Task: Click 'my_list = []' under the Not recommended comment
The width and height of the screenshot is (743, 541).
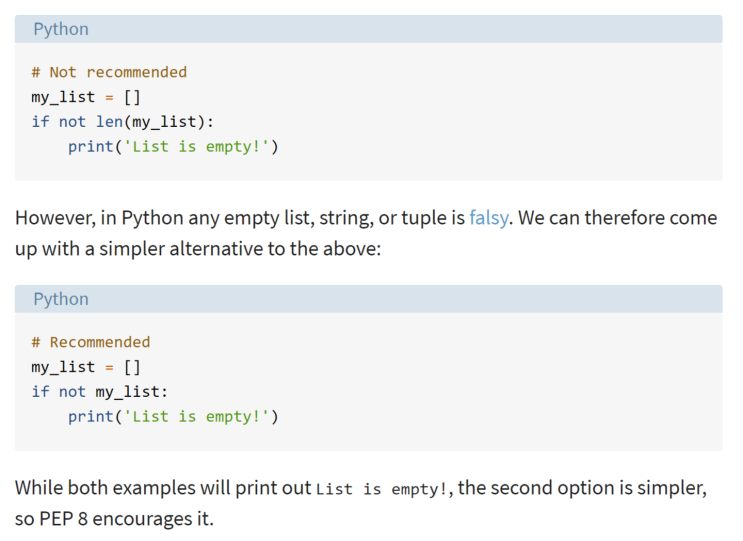Action: pyautogui.click(x=86, y=97)
